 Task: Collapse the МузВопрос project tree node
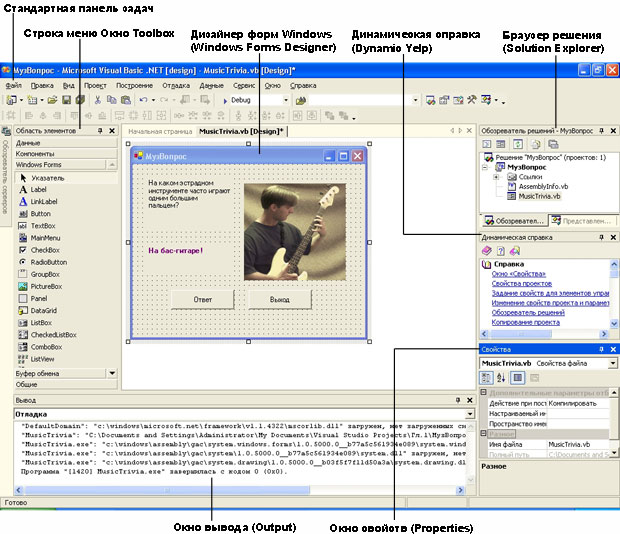[485, 167]
